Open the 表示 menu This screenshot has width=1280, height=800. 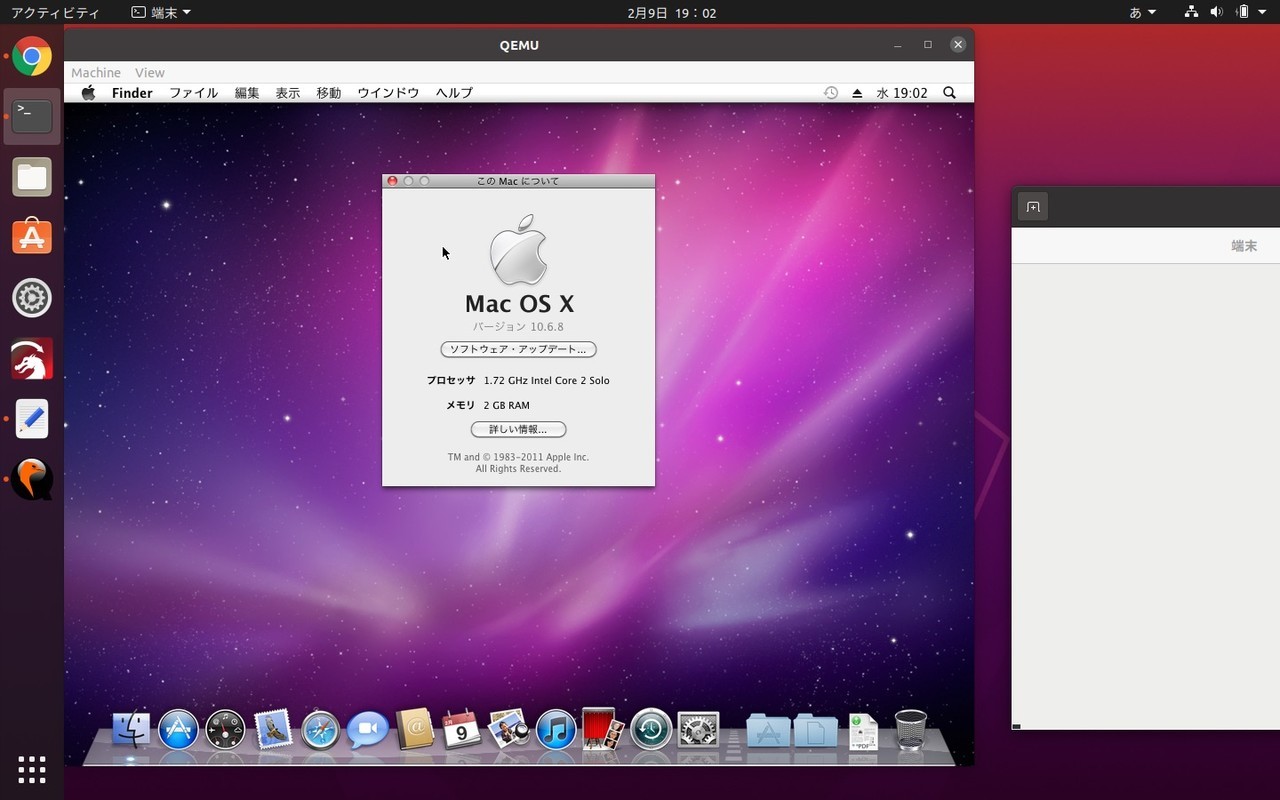(288, 93)
